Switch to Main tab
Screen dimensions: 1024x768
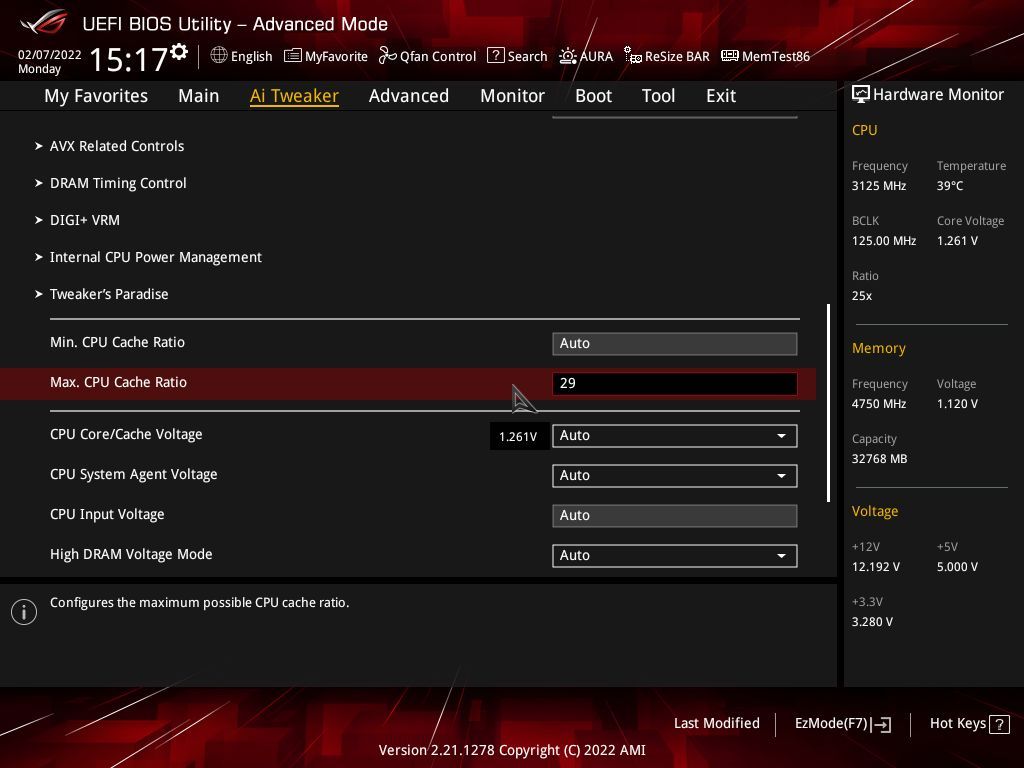coord(199,96)
